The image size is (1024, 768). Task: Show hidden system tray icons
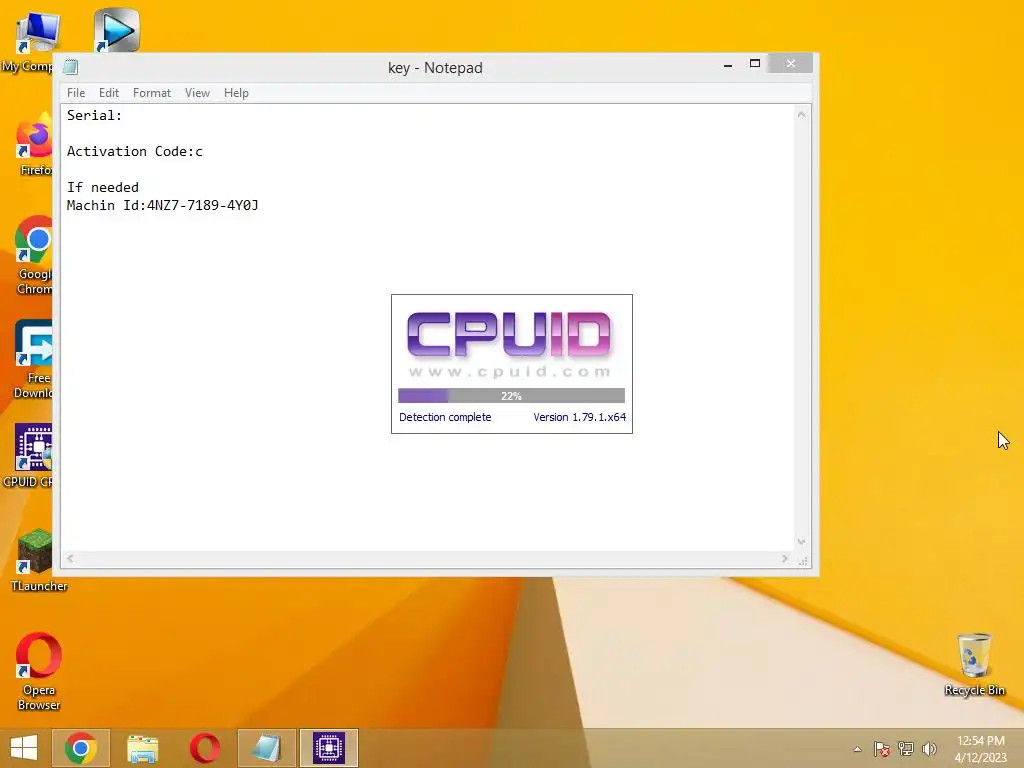point(857,749)
